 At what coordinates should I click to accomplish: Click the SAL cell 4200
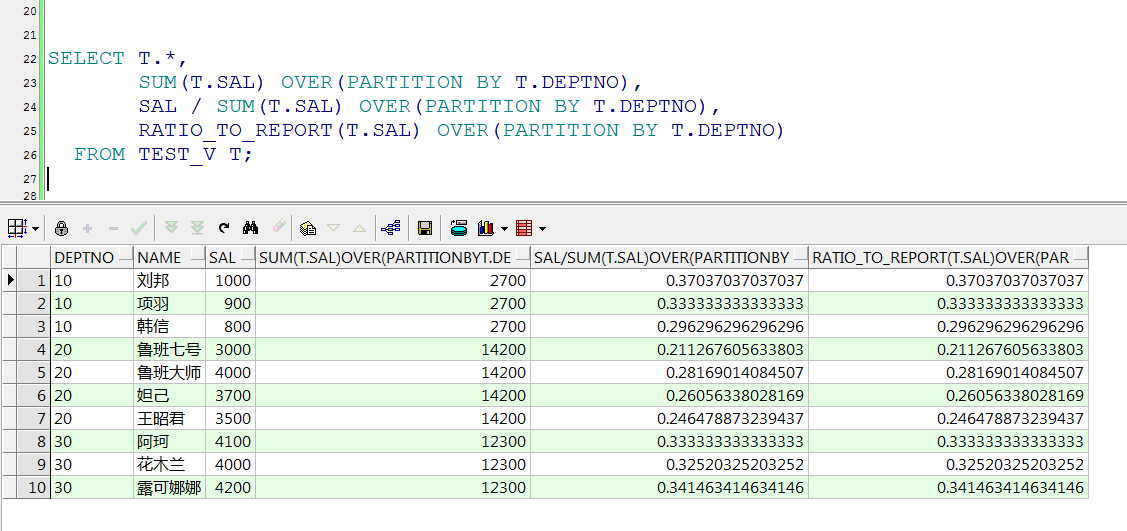point(231,487)
